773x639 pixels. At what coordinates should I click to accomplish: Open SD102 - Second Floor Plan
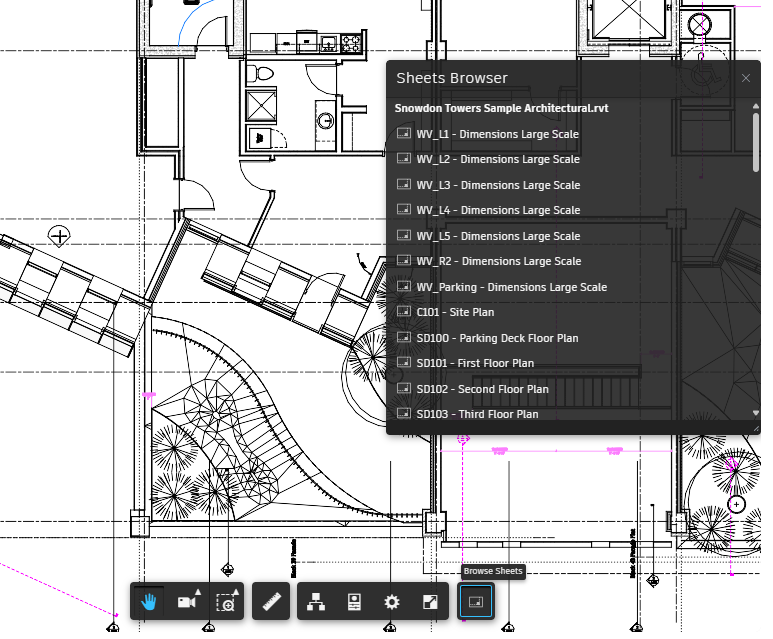coord(482,389)
